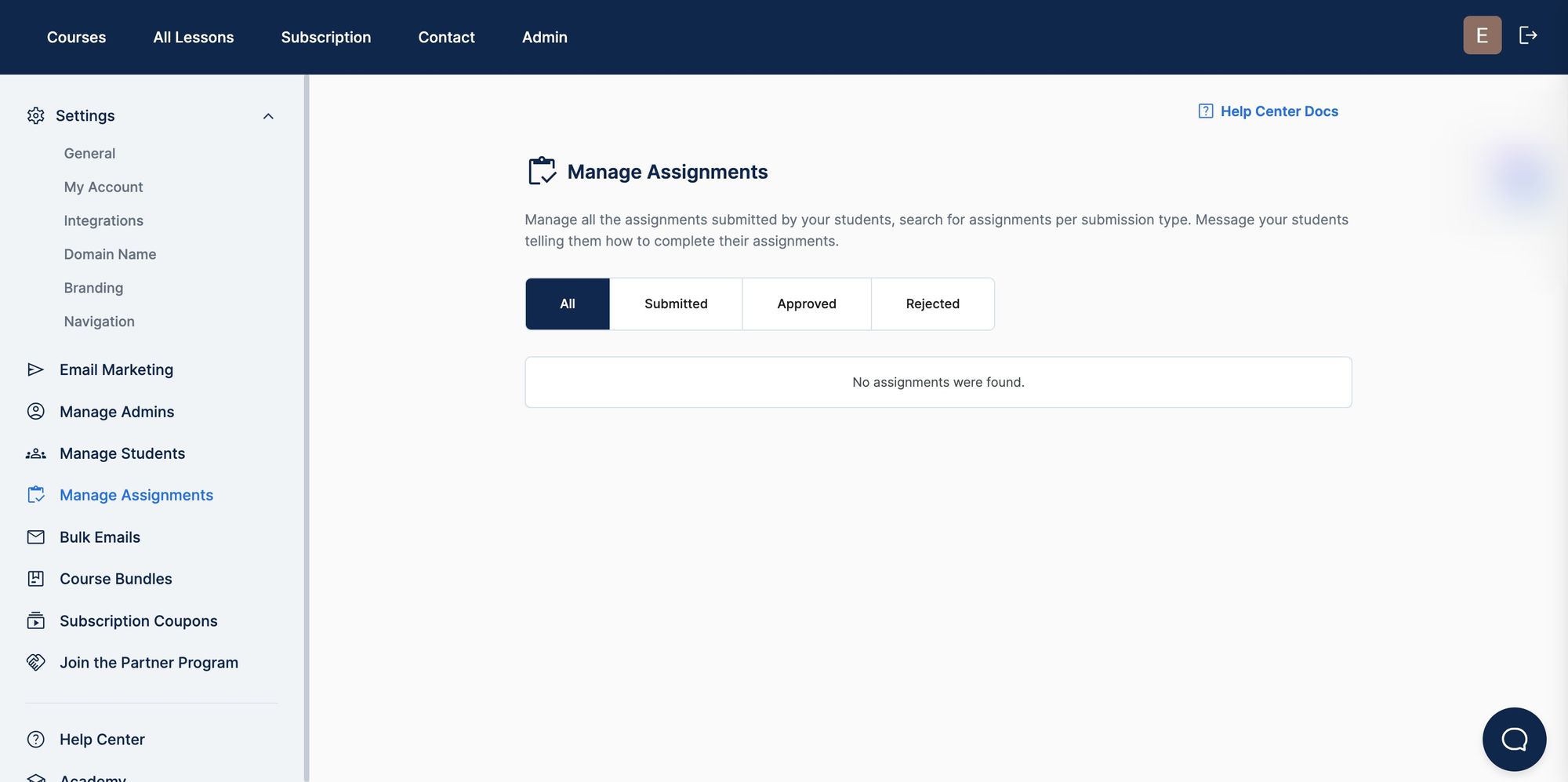Click the Bulk Emails envelope icon
Image resolution: width=1568 pixels, height=782 pixels.
pyautogui.click(x=36, y=537)
